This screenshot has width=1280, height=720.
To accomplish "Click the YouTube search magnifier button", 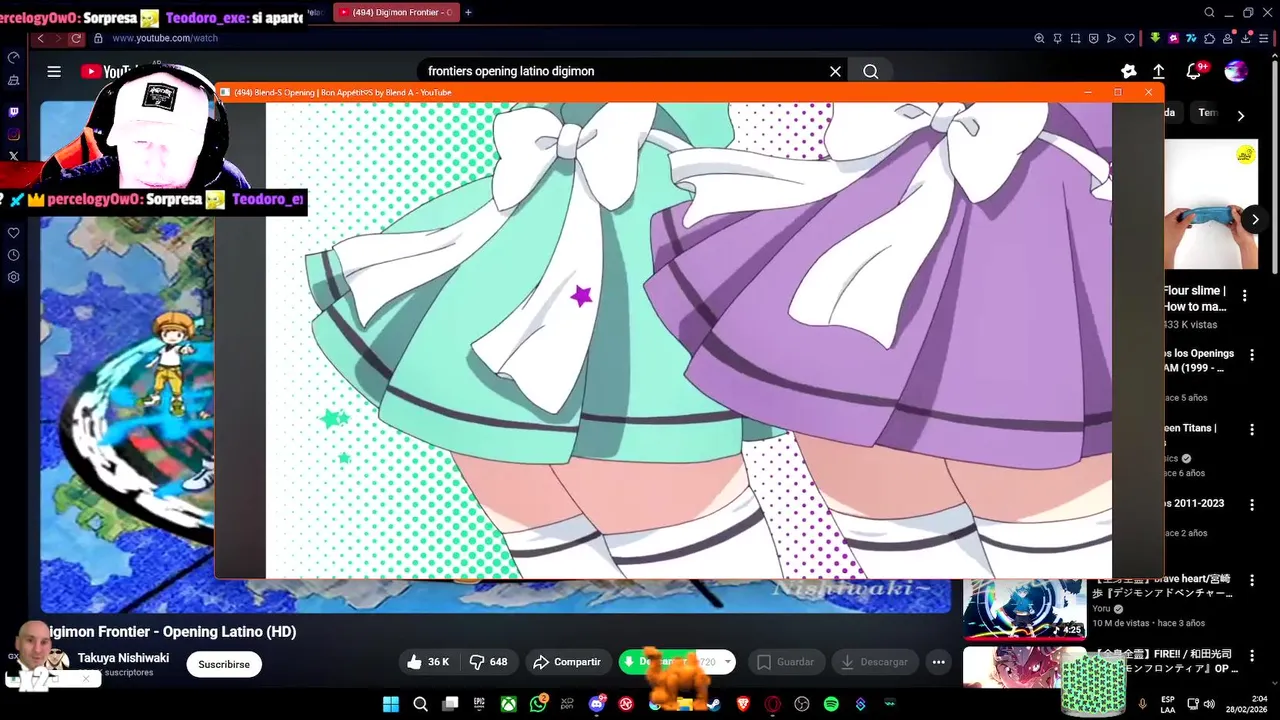I will click(x=870, y=71).
